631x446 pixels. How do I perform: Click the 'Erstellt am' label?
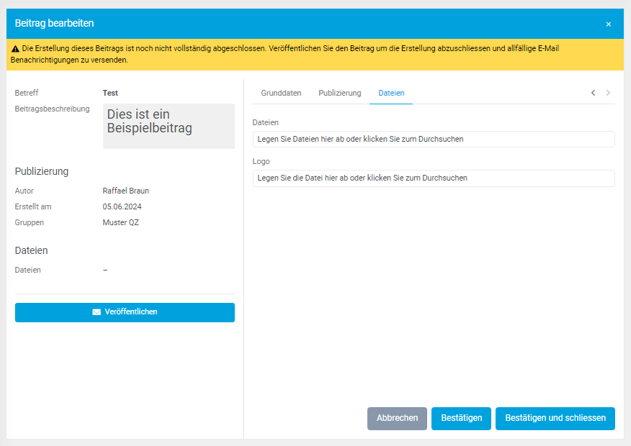tap(33, 206)
